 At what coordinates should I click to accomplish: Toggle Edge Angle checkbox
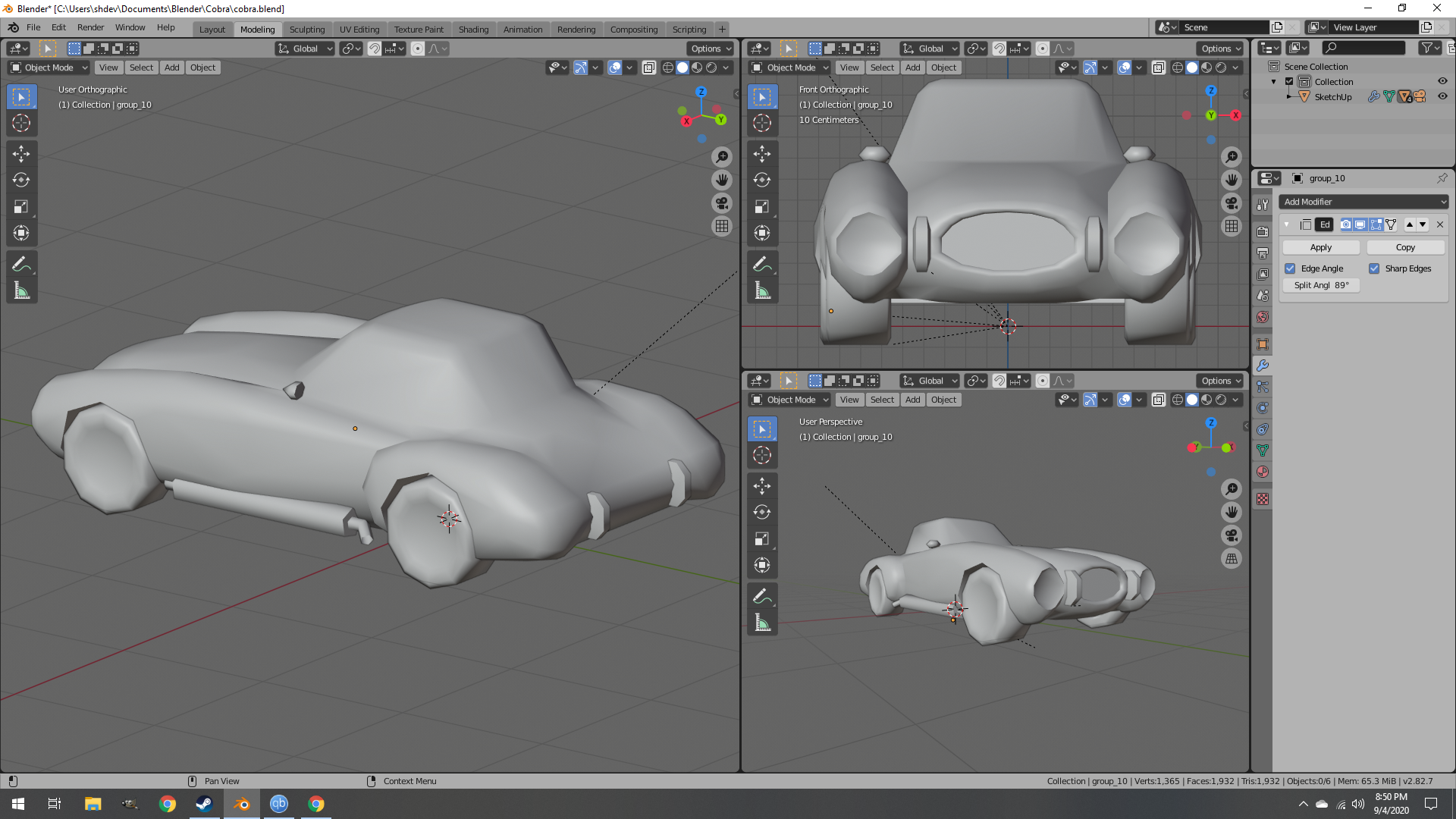(x=1290, y=268)
